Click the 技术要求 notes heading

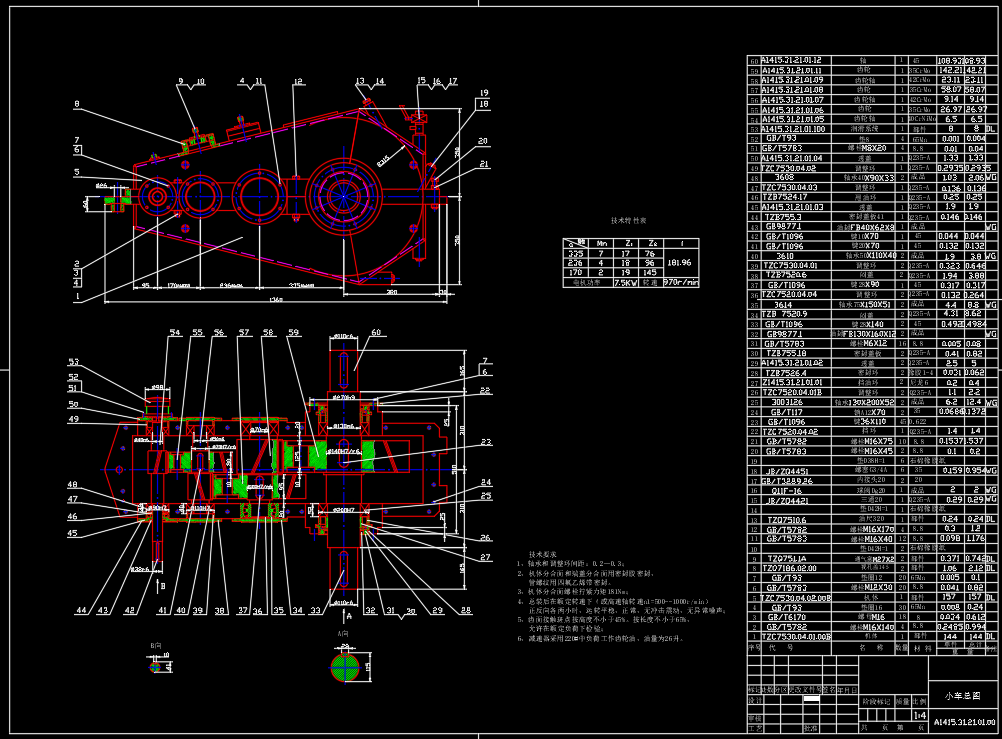[543, 553]
